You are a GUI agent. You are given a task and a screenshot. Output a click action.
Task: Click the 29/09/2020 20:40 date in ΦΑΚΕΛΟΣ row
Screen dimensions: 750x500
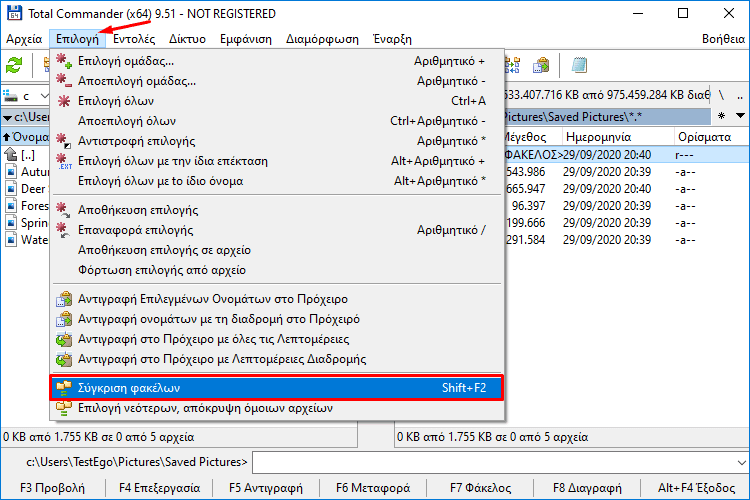(607, 155)
